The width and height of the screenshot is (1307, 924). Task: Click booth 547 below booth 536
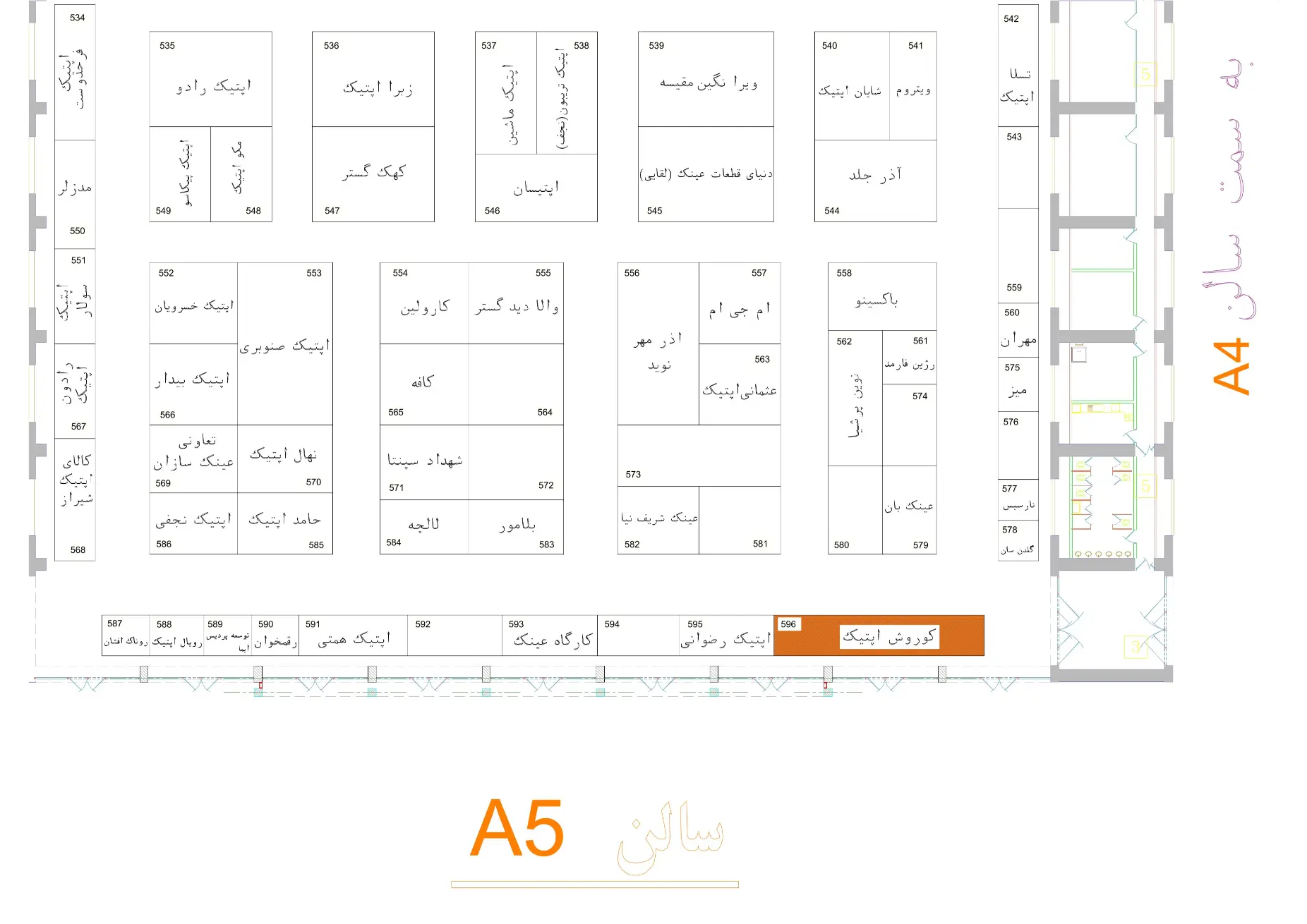click(373, 175)
